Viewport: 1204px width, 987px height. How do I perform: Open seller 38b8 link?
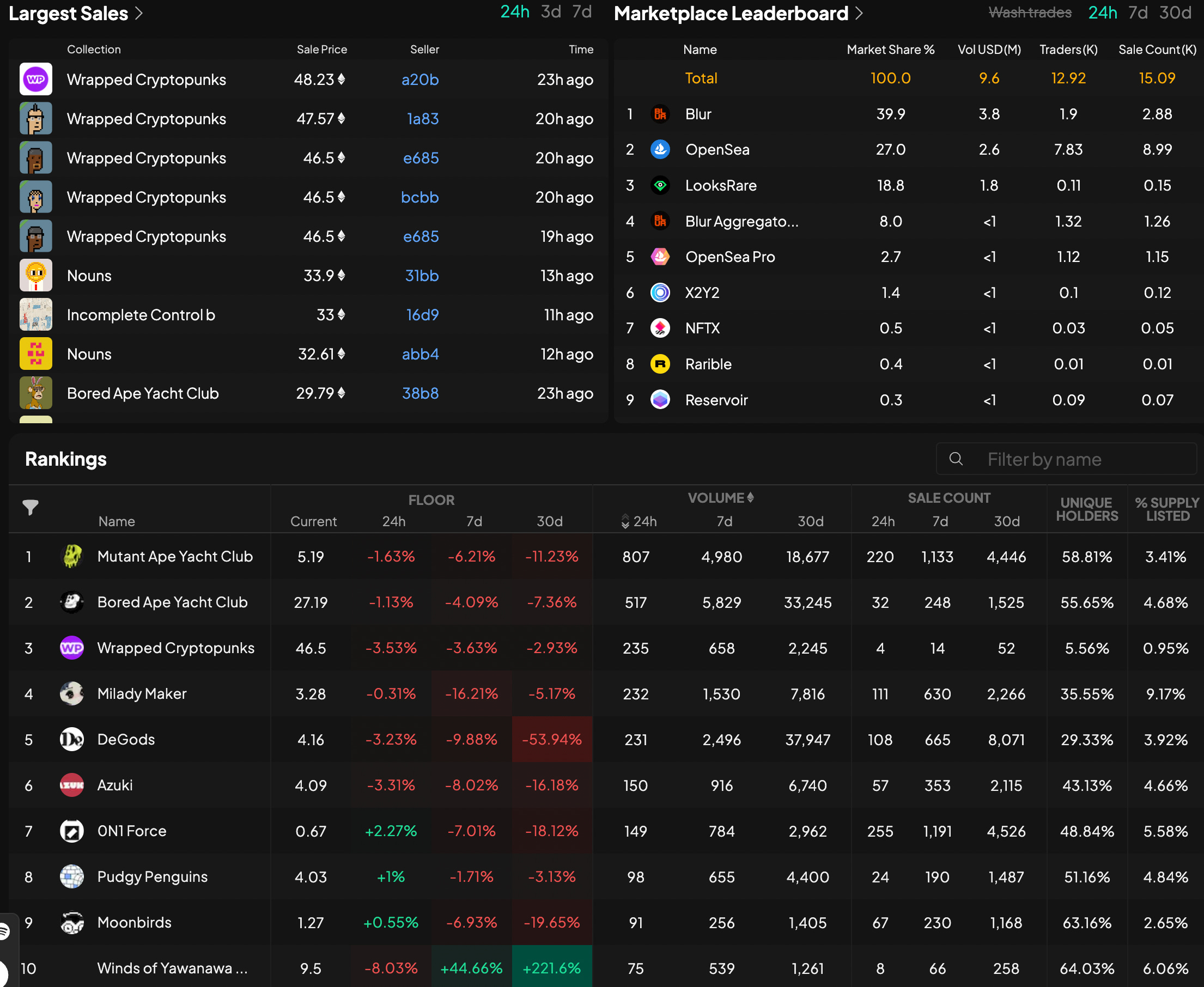420,393
